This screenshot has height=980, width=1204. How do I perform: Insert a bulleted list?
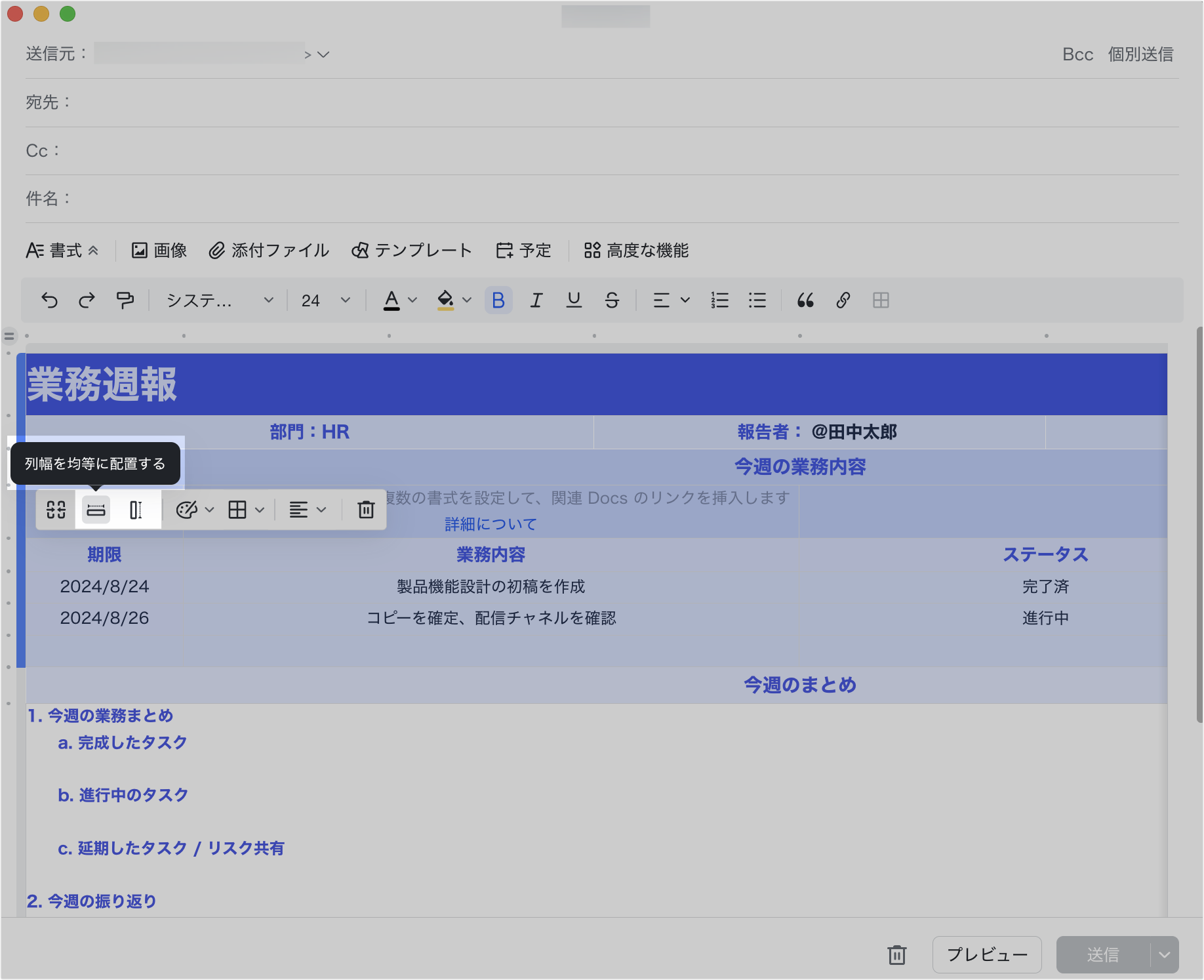click(757, 300)
